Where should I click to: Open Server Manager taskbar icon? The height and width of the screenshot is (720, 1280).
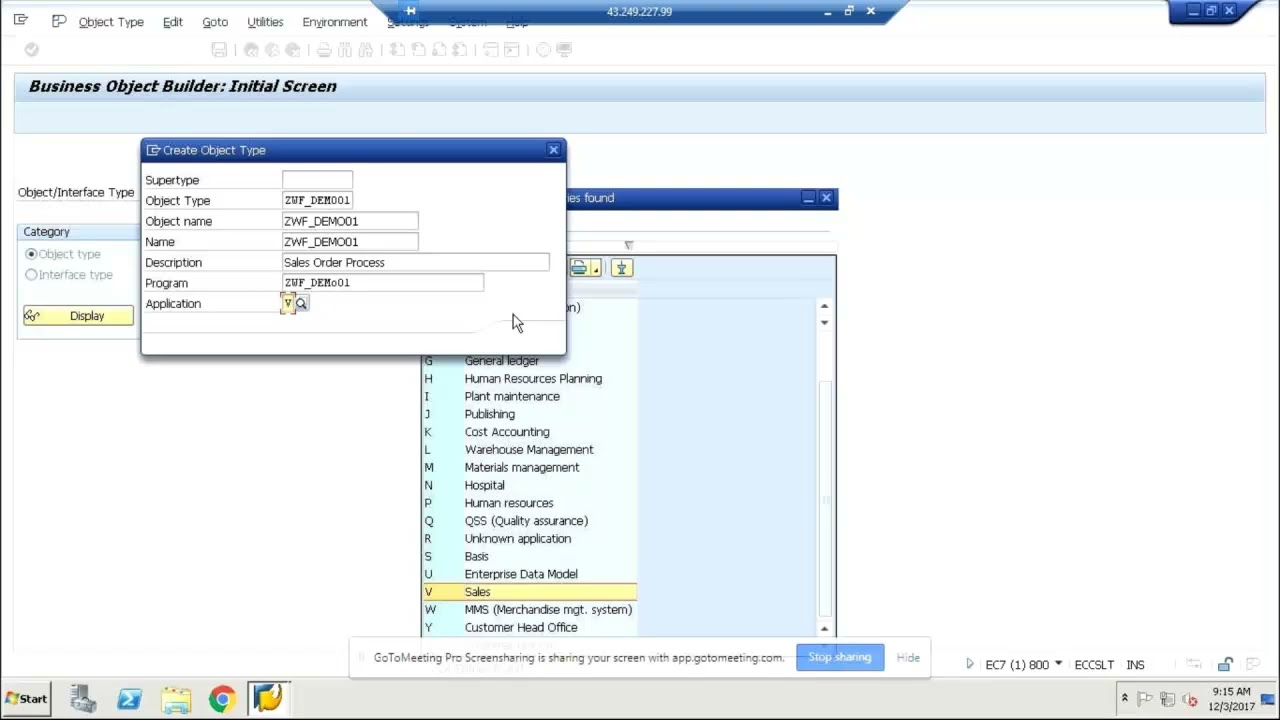click(x=83, y=699)
